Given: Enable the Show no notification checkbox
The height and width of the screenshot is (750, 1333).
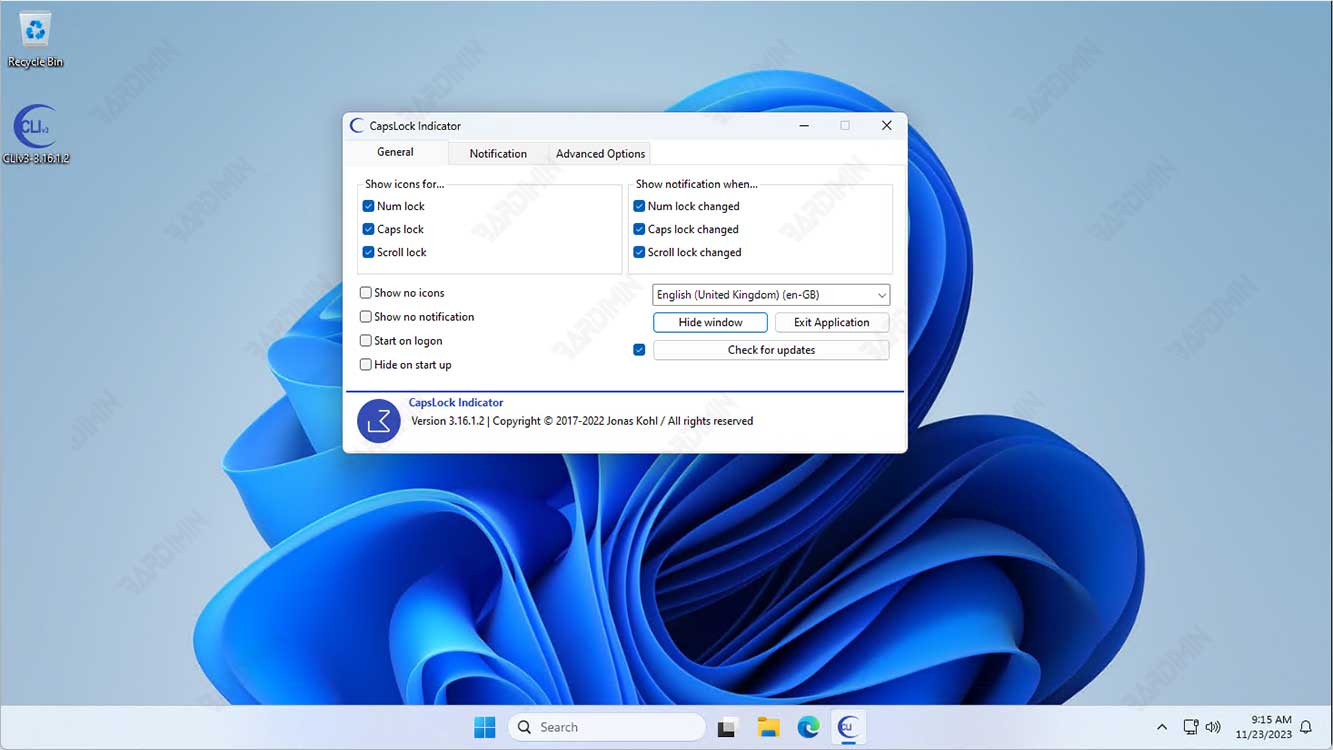Looking at the screenshot, I should click(x=366, y=317).
